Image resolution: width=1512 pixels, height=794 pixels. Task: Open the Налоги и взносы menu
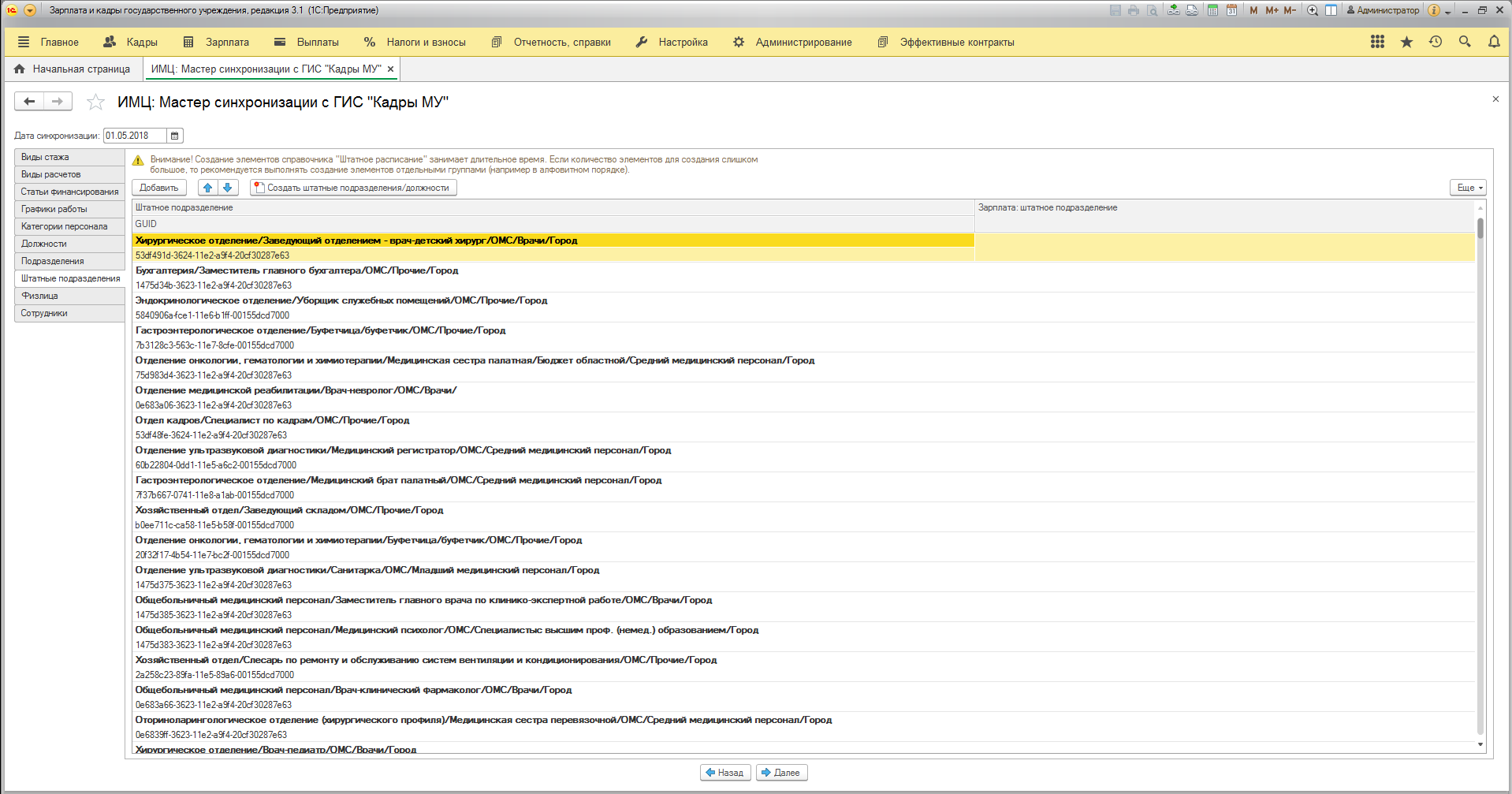click(x=415, y=43)
